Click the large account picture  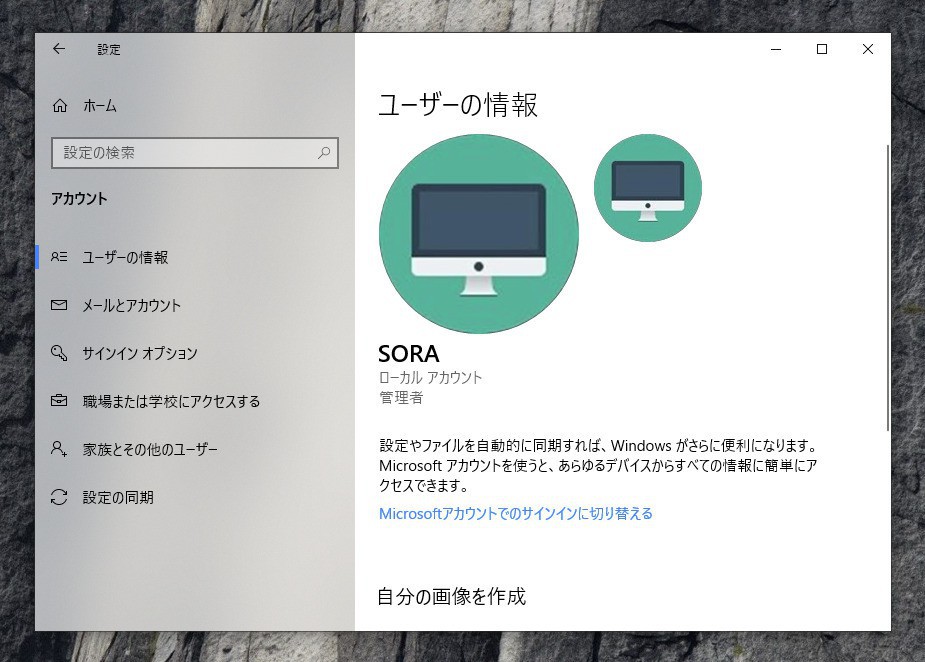478,234
